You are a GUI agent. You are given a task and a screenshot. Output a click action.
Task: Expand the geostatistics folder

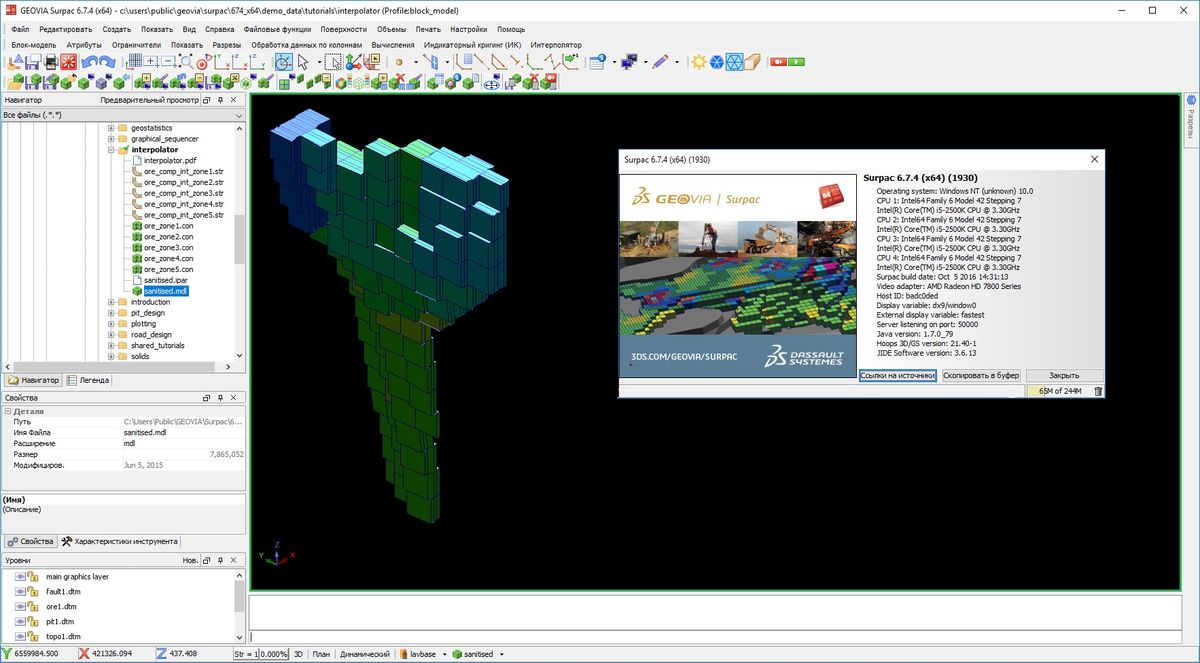(112, 128)
